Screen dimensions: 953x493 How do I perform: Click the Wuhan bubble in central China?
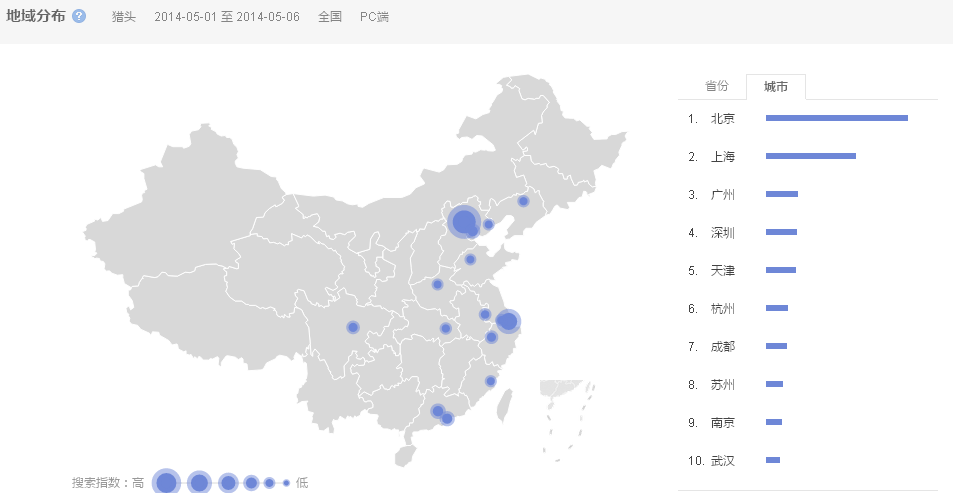tap(446, 328)
